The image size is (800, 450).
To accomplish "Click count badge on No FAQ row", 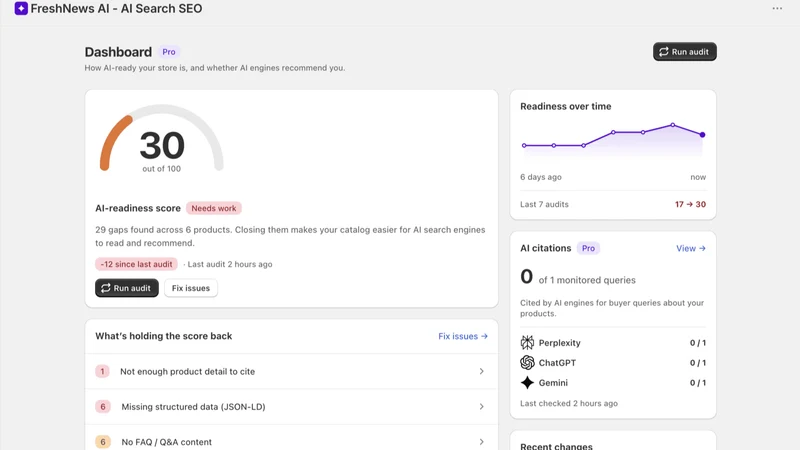I will click(x=103, y=442).
